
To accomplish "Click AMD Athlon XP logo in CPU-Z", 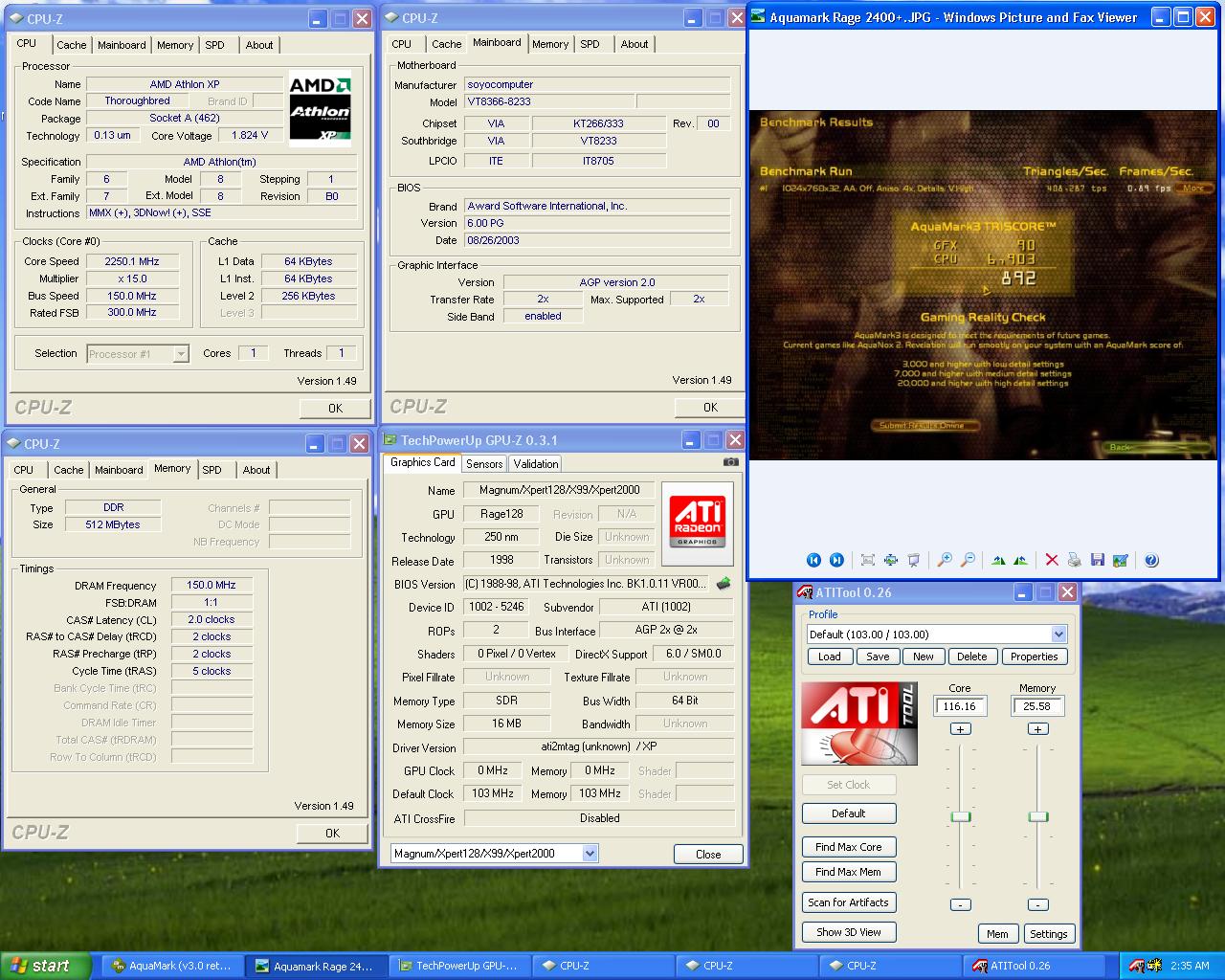I will (320, 108).
